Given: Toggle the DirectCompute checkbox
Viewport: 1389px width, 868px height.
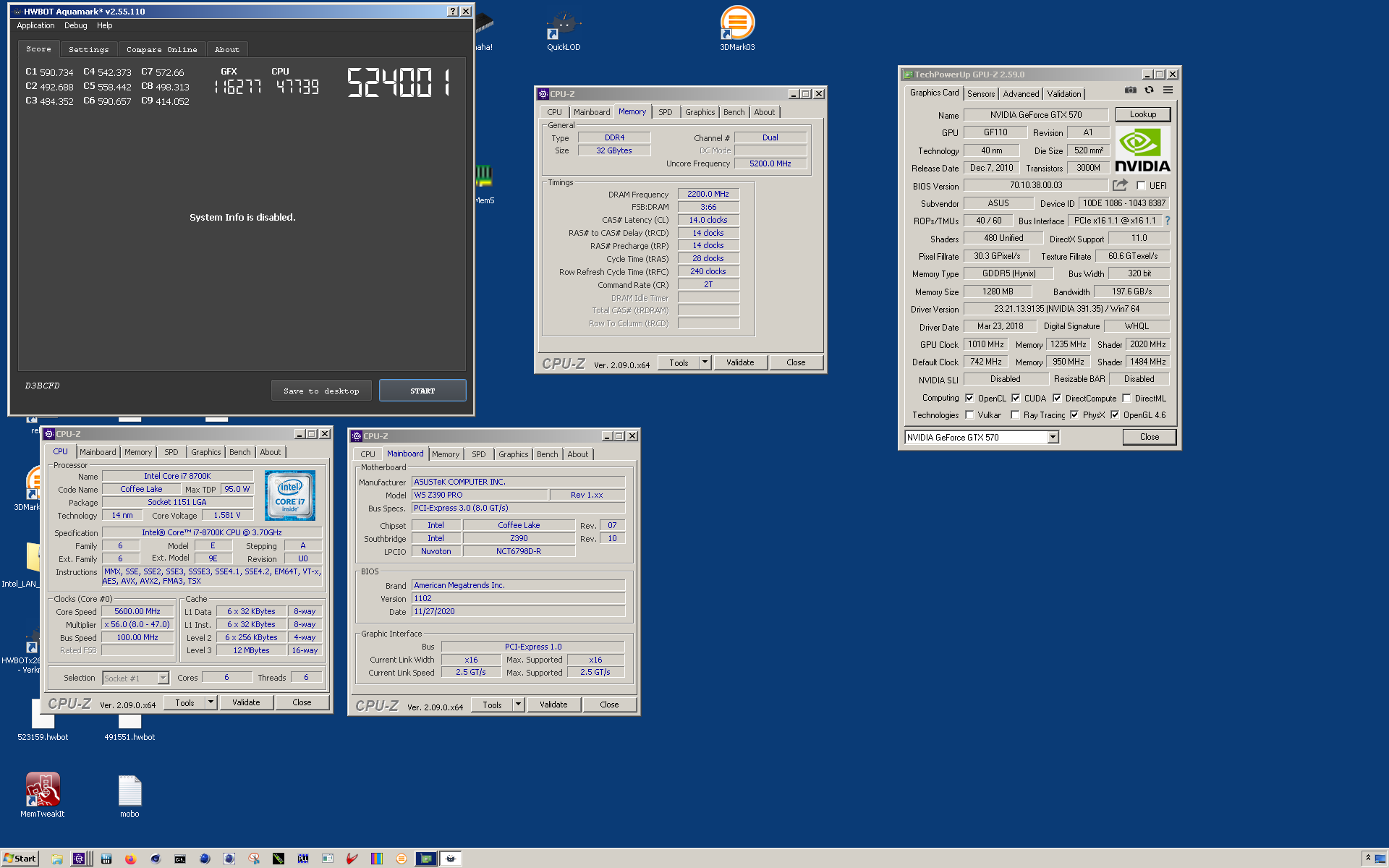Looking at the screenshot, I should point(1057,398).
